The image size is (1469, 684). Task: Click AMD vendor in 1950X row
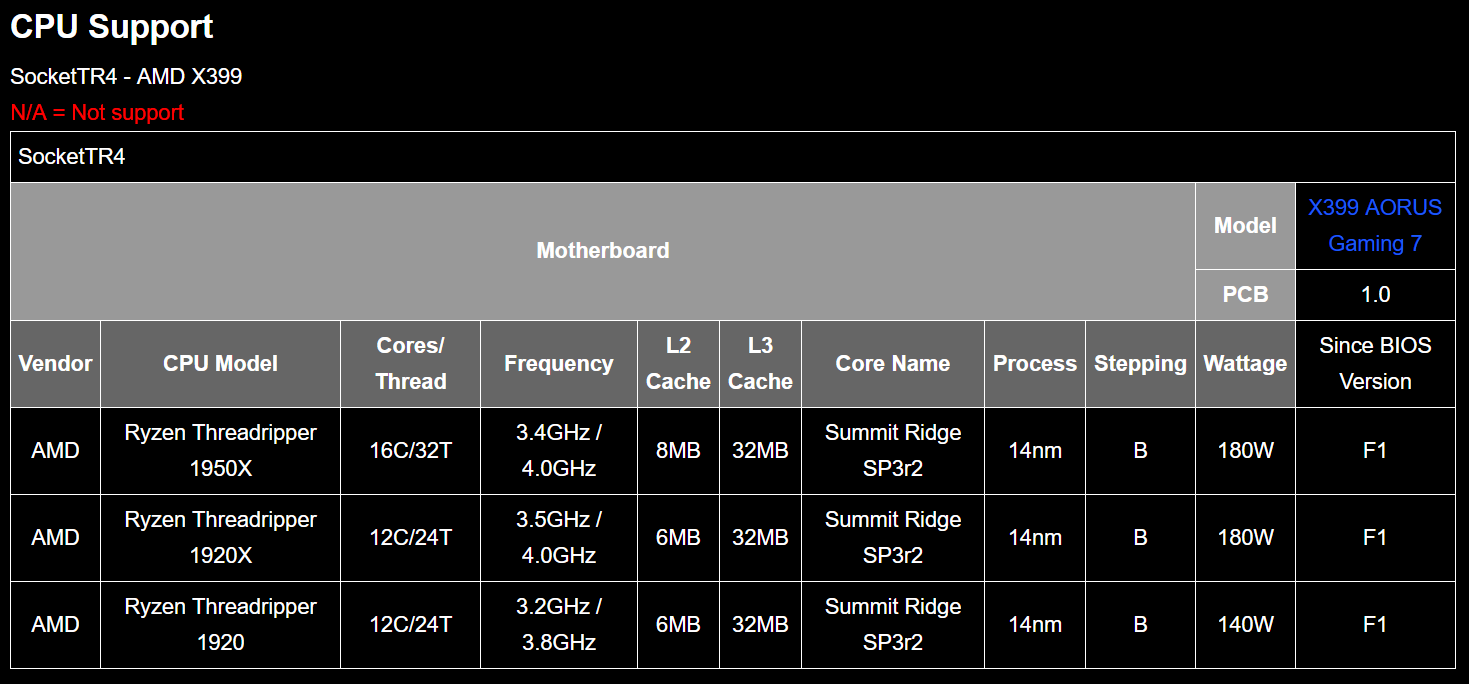[x=56, y=451]
